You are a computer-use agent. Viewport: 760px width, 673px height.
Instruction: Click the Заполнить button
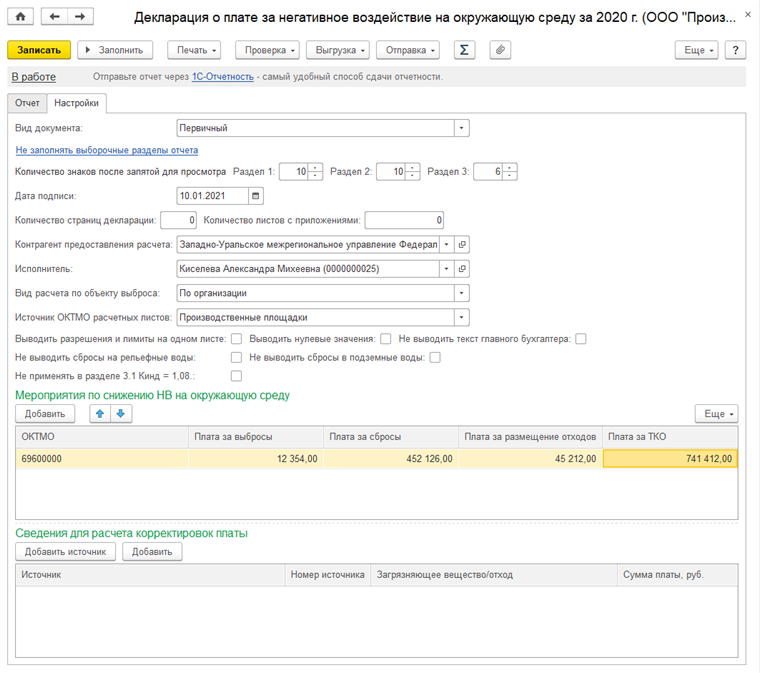tap(115, 50)
